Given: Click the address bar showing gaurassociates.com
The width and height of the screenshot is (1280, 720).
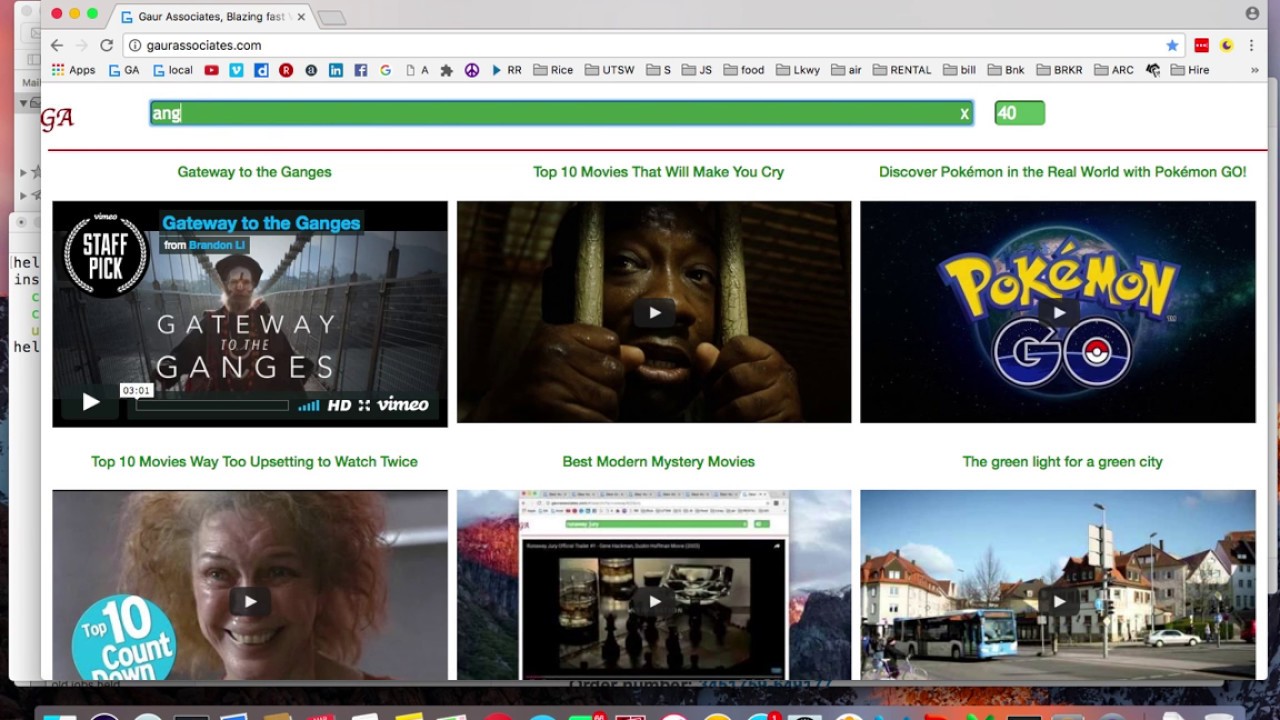Looking at the screenshot, I should click(x=652, y=45).
